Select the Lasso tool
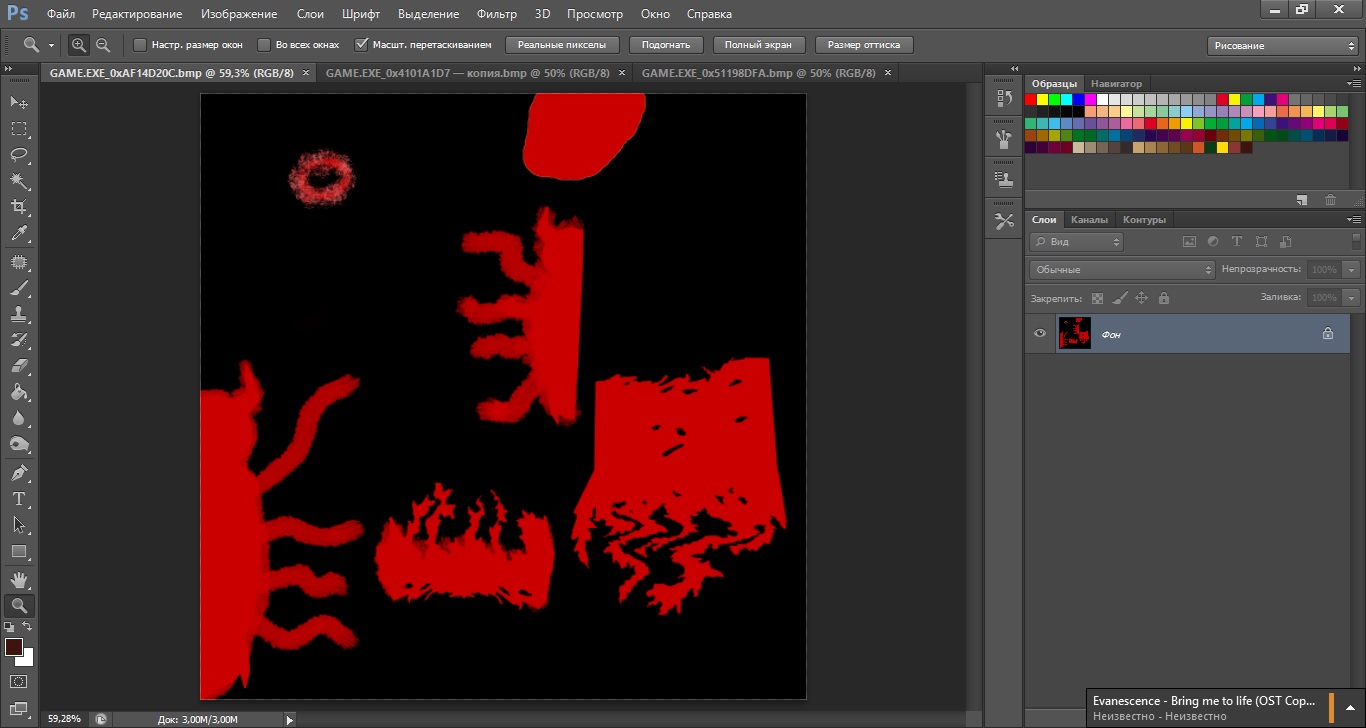 [x=19, y=155]
